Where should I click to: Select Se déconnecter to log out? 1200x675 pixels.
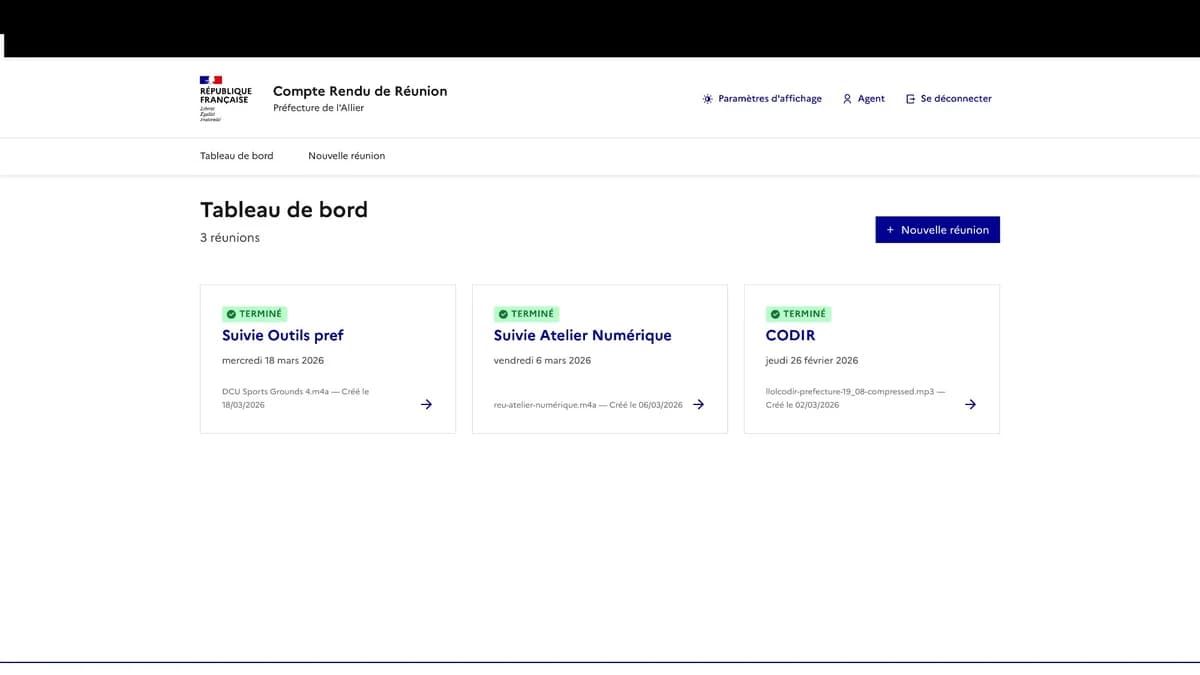pos(949,99)
